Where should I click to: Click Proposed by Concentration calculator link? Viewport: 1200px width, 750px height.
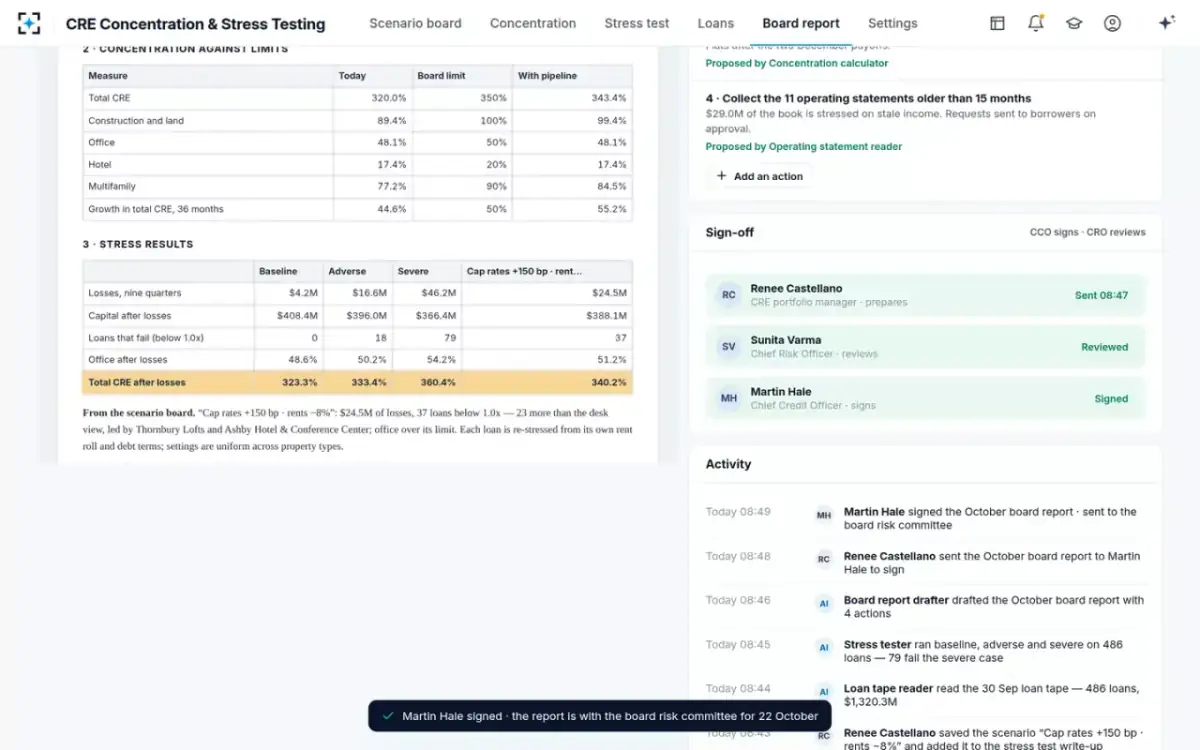[x=796, y=63]
